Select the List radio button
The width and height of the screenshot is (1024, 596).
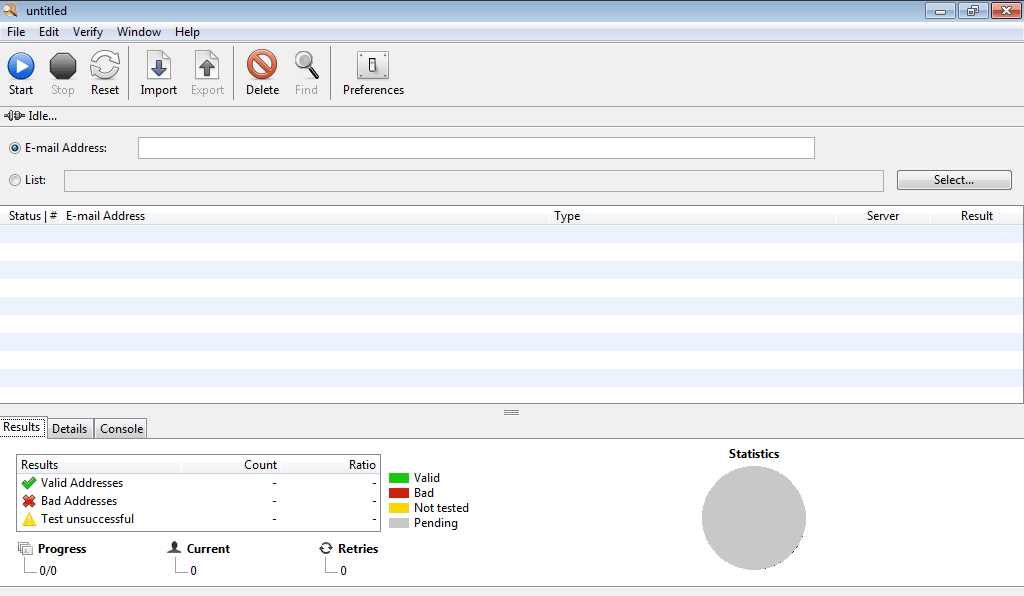coord(15,180)
